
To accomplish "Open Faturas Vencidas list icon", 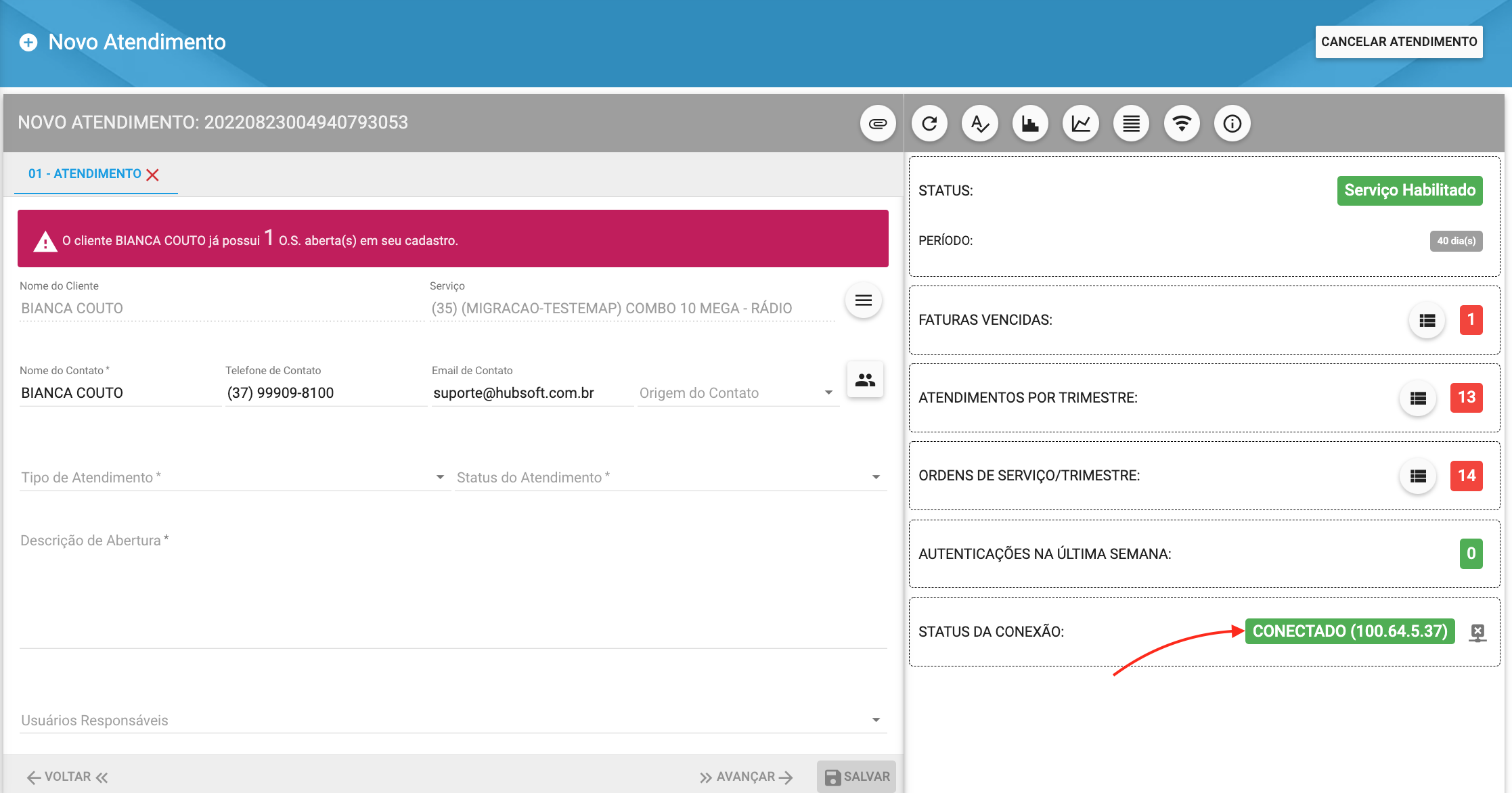I will click(x=1427, y=321).
